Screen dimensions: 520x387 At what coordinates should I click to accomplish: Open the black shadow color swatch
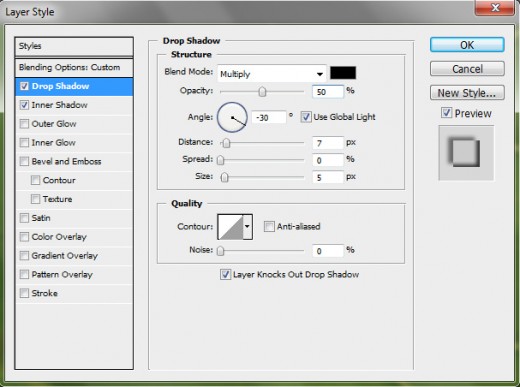343,73
